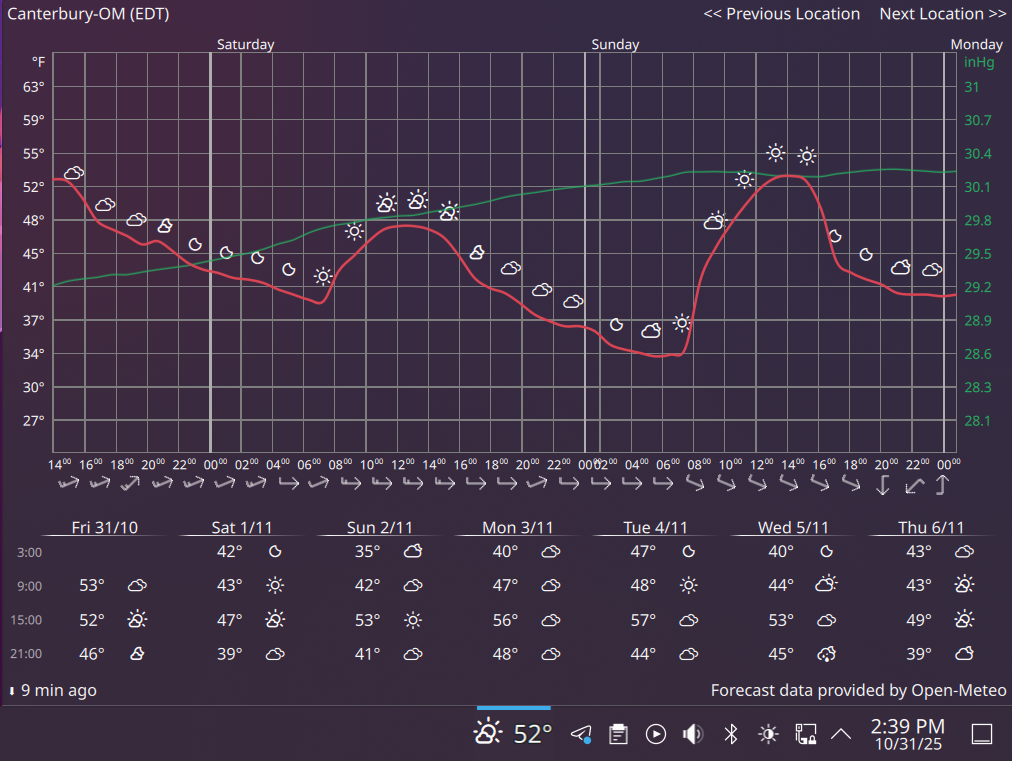
Task: Click the media player tray icon
Action: point(656,734)
